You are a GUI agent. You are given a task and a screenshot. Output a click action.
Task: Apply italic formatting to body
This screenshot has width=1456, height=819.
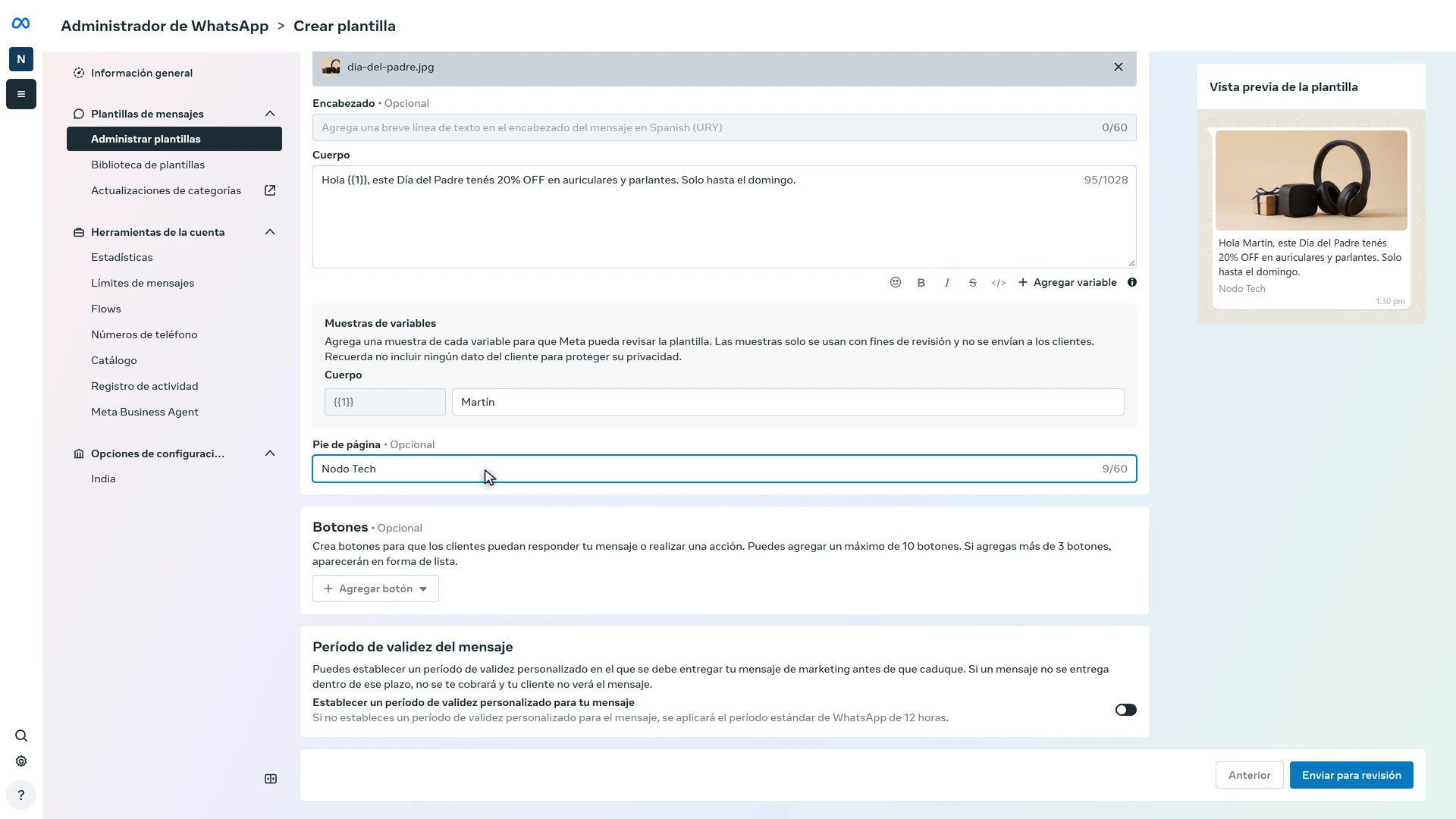[947, 282]
